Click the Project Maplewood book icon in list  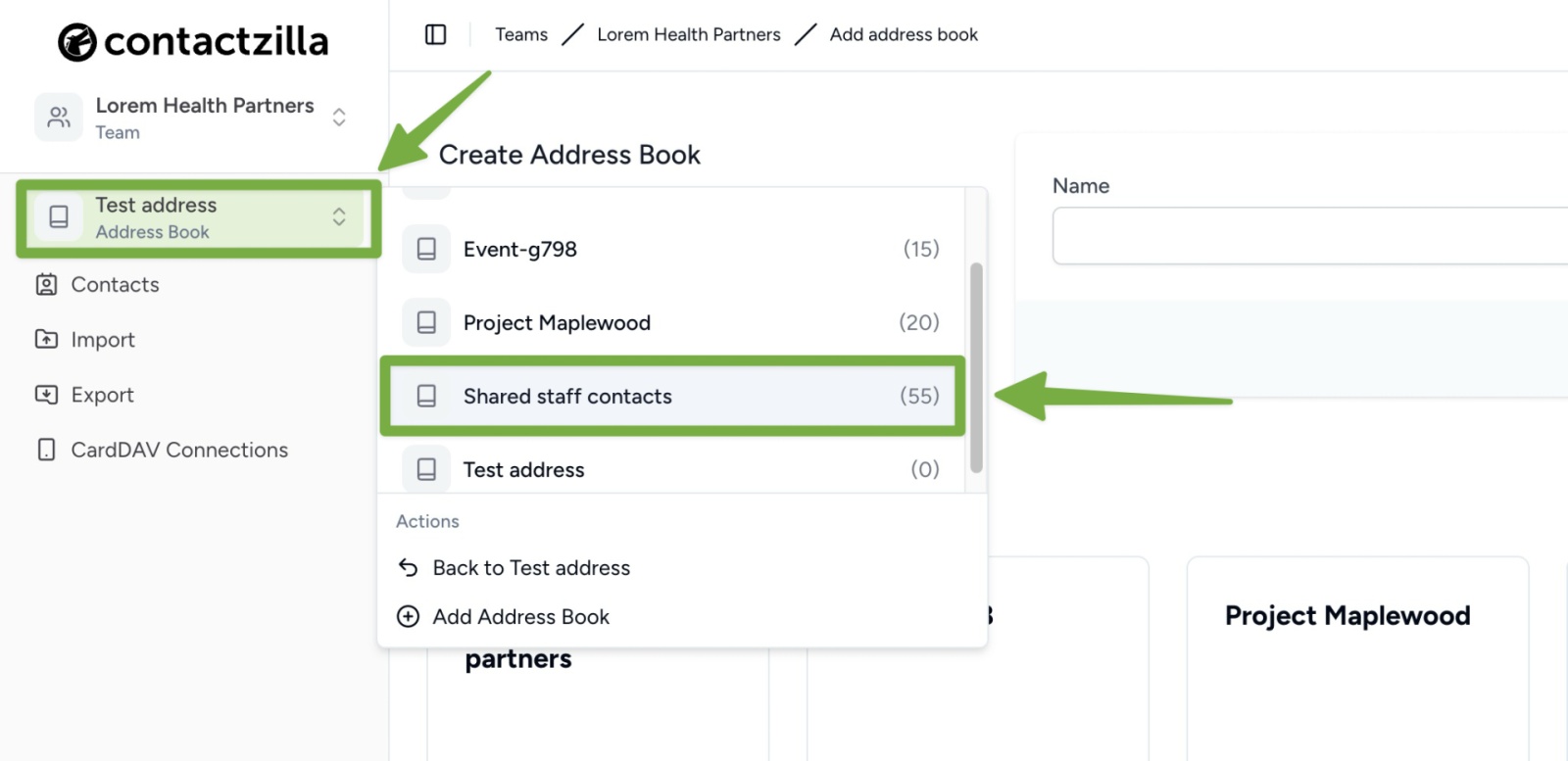click(426, 322)
